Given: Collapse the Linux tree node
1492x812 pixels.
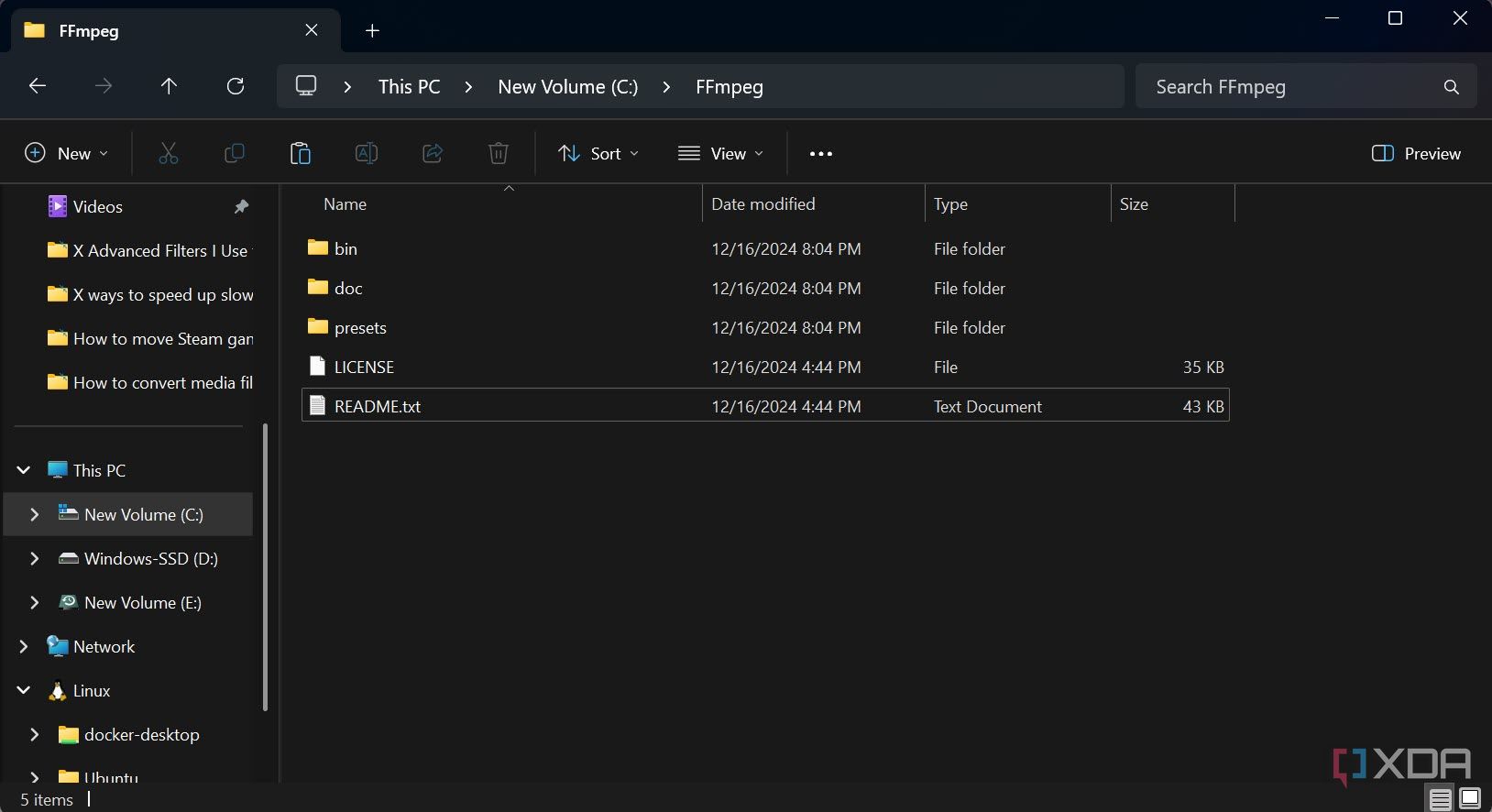Looking at the screenshot, I should pos(24,690).
